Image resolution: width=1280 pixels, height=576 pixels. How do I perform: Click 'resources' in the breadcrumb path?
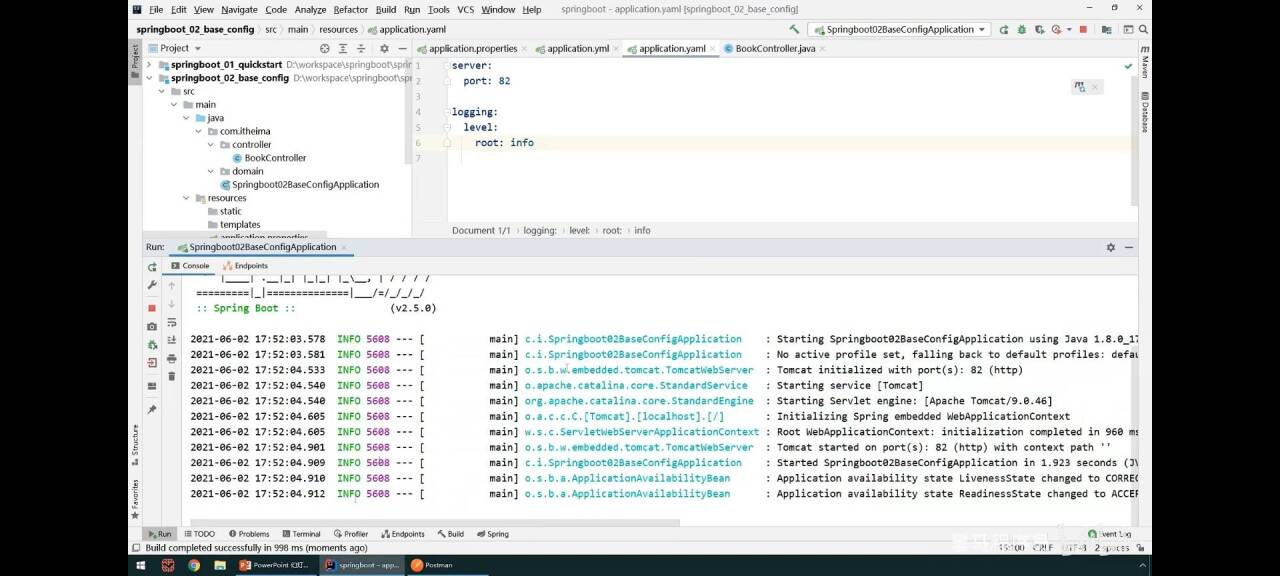pyautogui.click(x=338, y=30)
